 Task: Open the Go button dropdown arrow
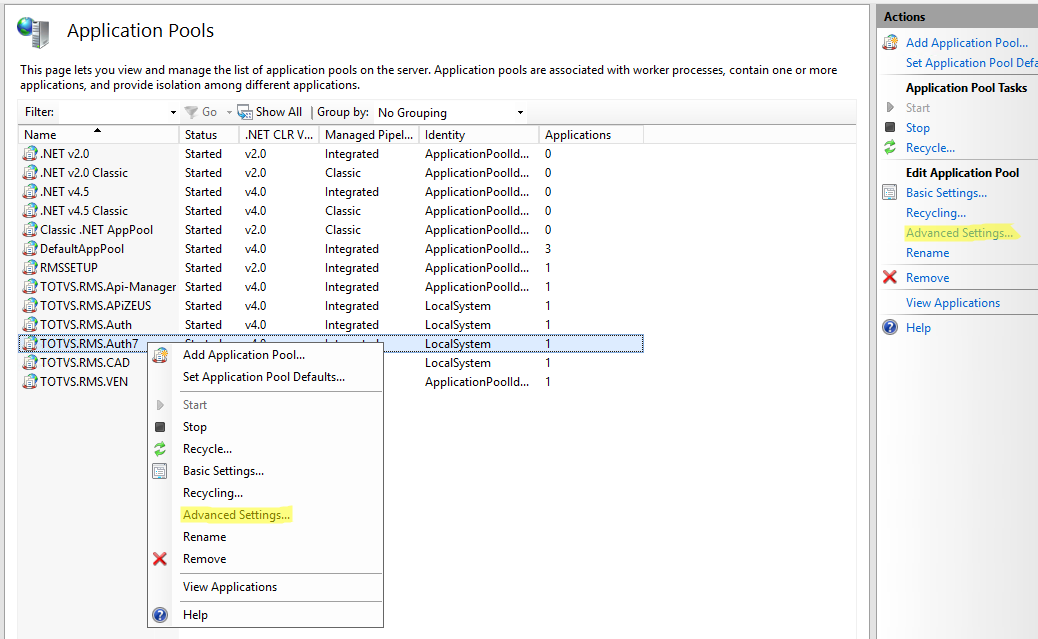[x=229, y=113]
